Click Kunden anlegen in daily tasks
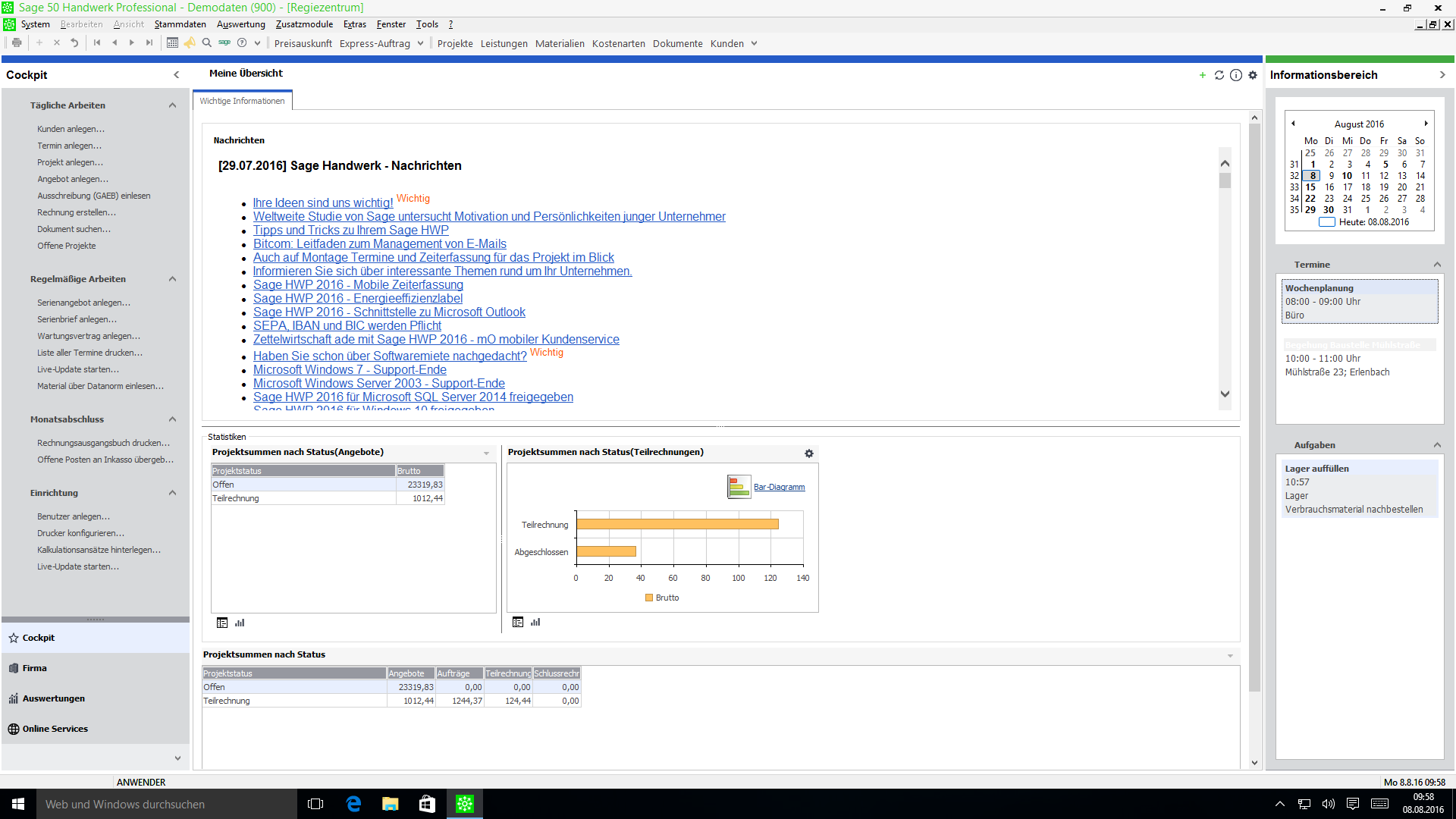 coord(71,129)
